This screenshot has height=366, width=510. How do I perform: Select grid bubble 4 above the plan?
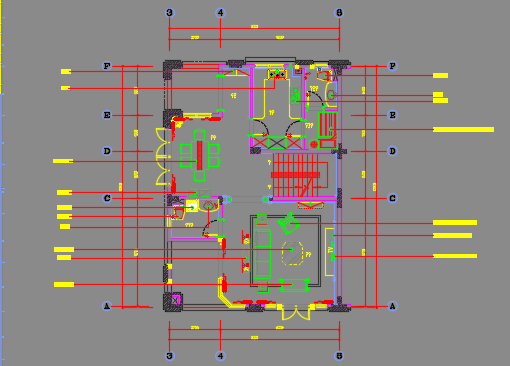(220, 13)
